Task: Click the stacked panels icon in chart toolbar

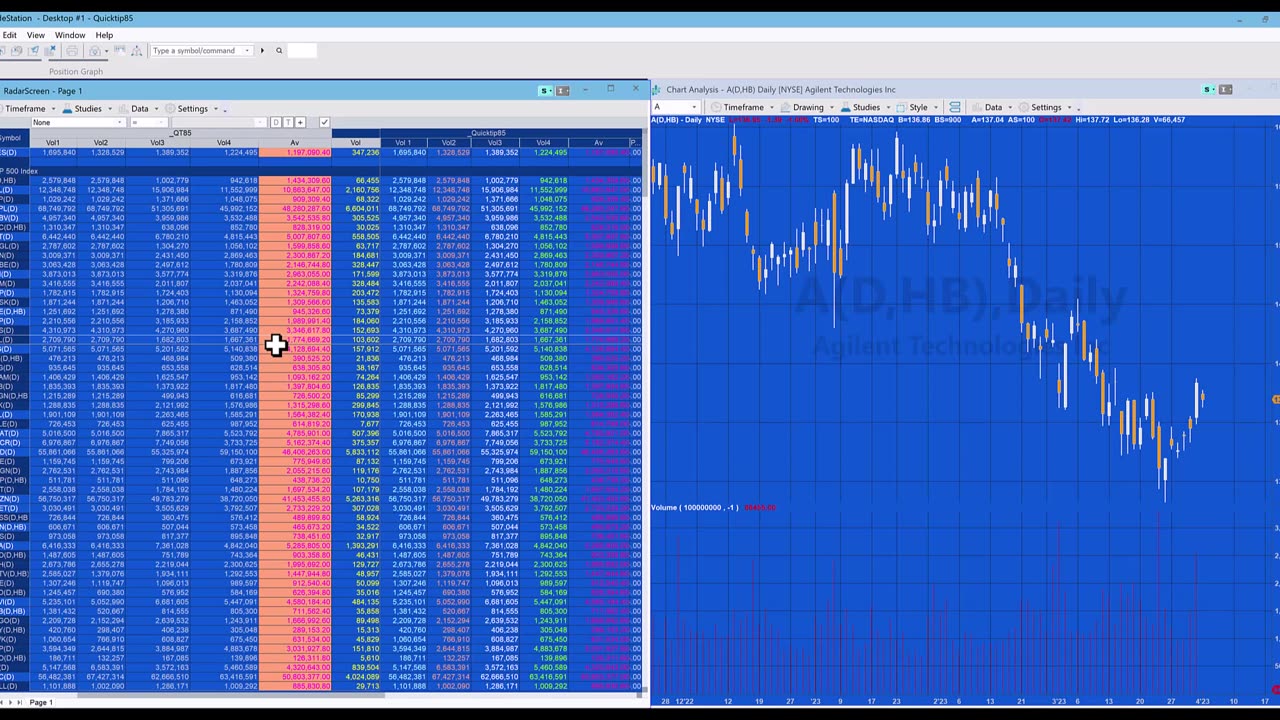Action: point(955,108)
